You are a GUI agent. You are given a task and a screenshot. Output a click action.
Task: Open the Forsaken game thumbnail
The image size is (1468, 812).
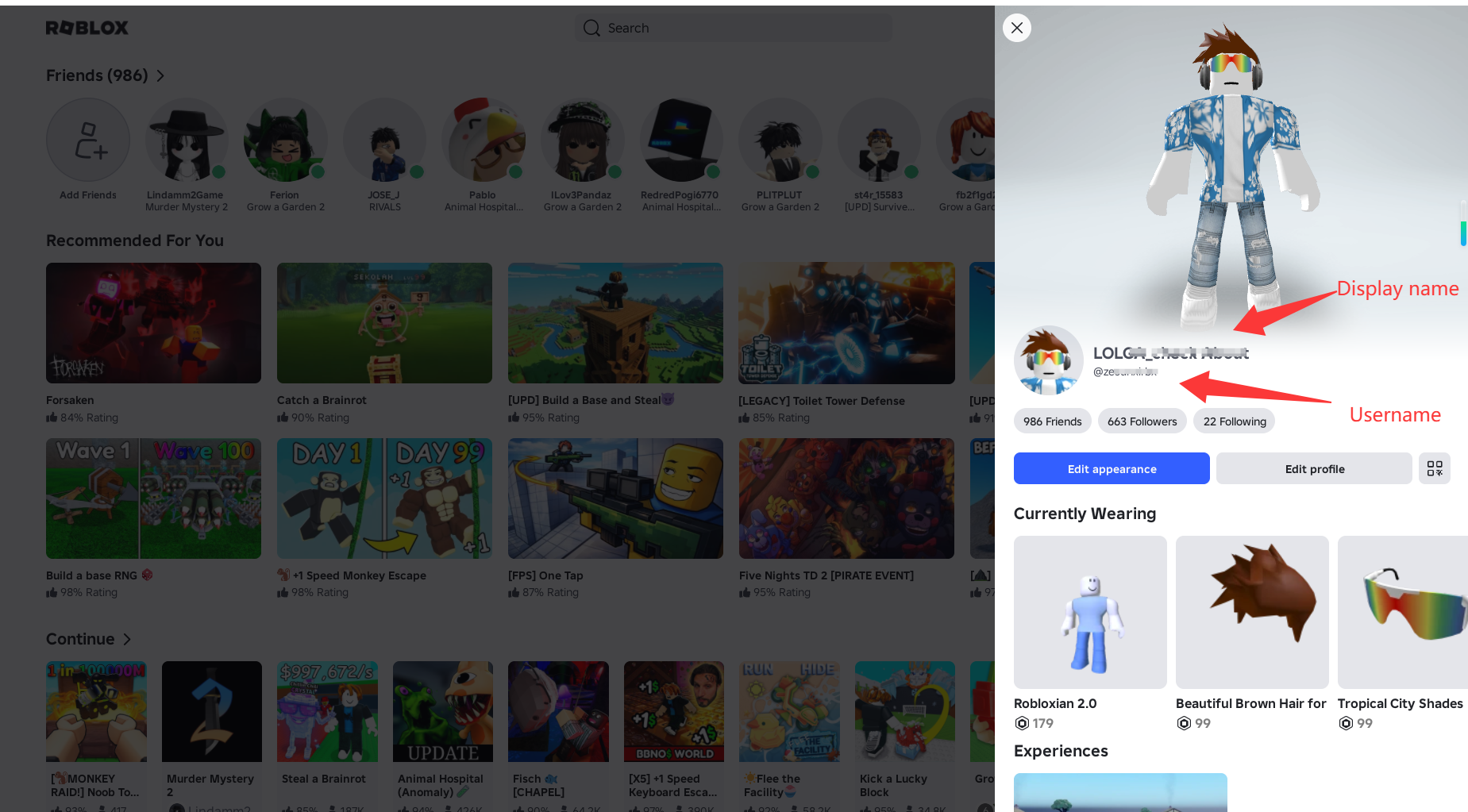[153, 323]
